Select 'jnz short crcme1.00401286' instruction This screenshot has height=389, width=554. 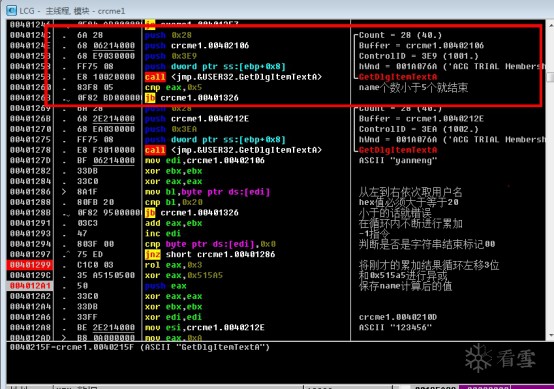(x=210, y=254)
